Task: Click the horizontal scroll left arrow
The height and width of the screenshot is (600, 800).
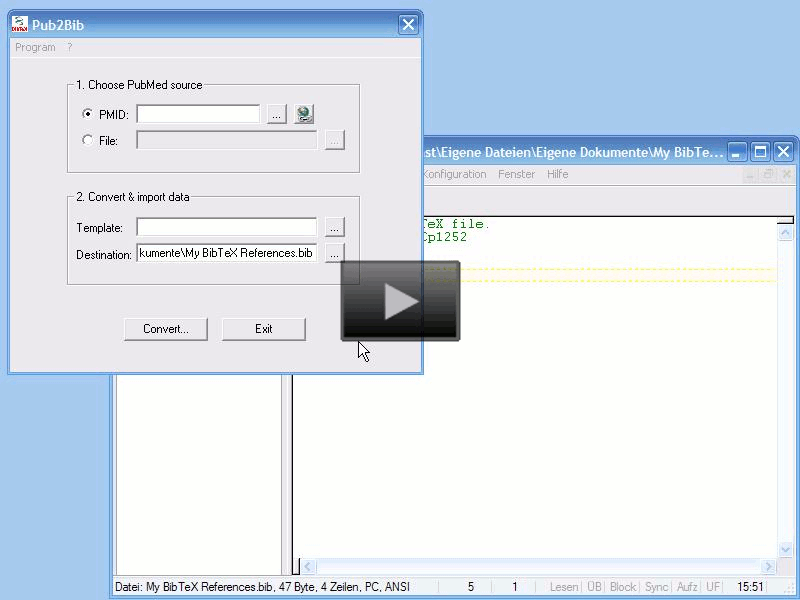Action: [308, 567]
